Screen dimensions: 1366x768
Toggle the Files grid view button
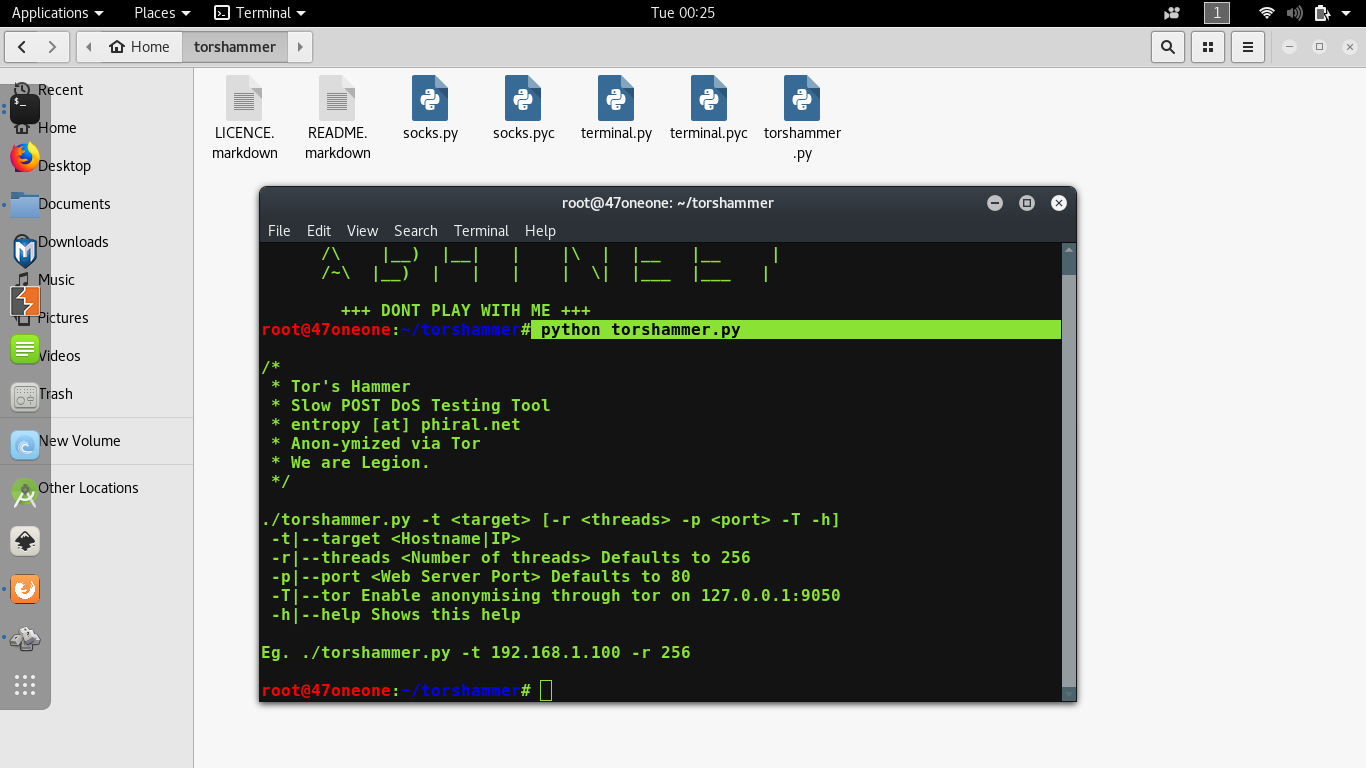click(1208, 46)
